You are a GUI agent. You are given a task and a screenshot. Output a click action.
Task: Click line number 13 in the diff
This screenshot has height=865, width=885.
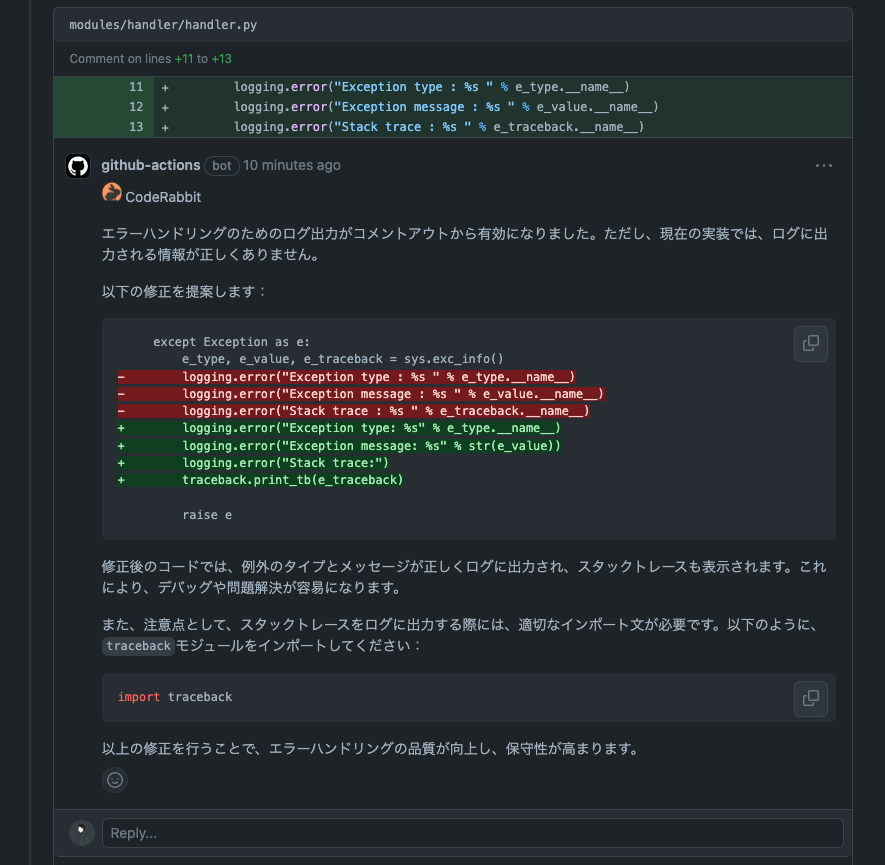pos(136,126)
